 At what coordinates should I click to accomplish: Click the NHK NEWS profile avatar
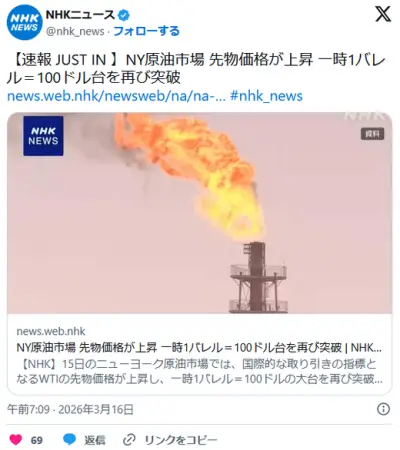[24, 23]
